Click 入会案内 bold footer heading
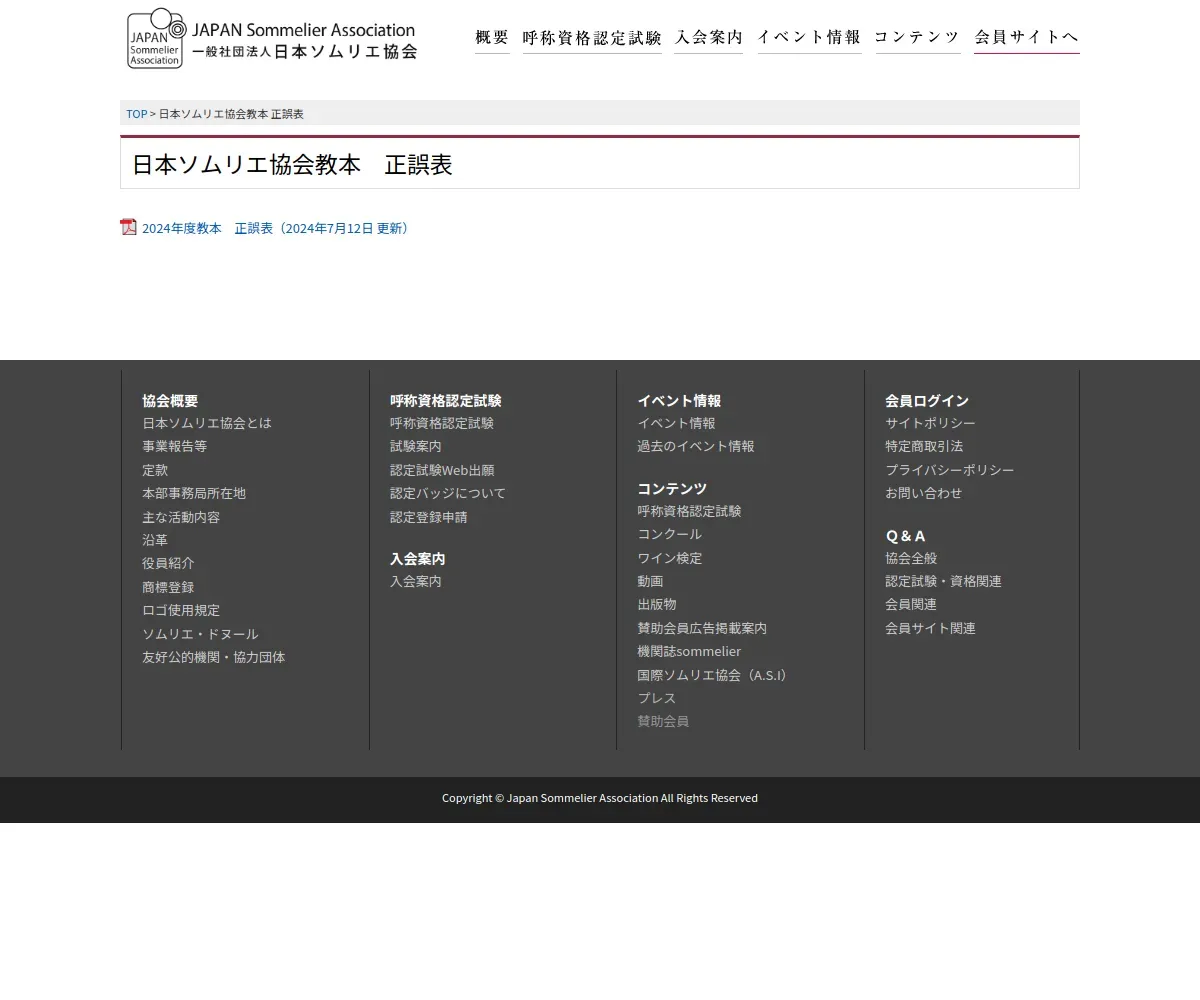 click(417, 558)
